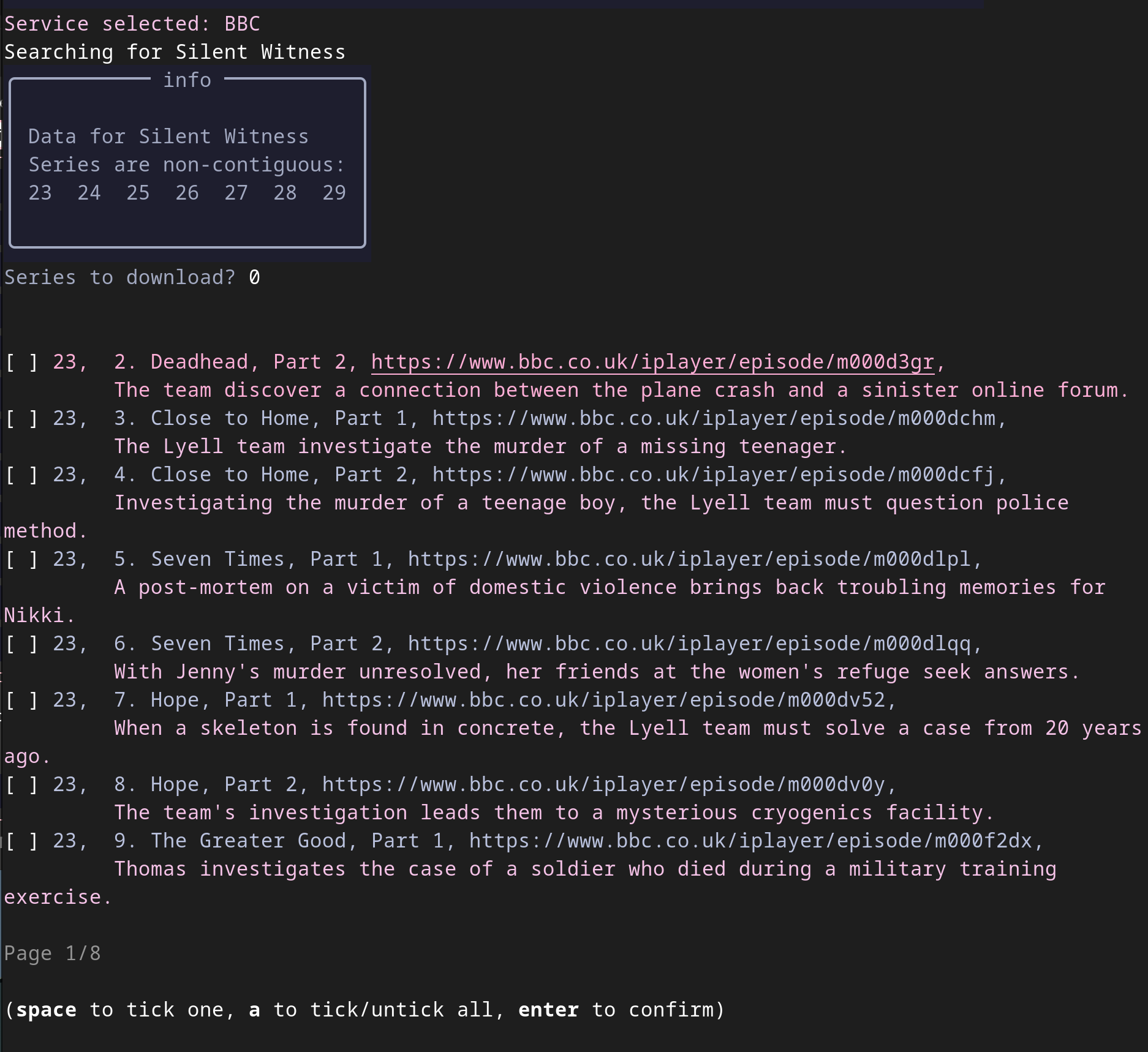
Task: Click the 'Searching for Silent Witness' line
Action: pos(175,52)
